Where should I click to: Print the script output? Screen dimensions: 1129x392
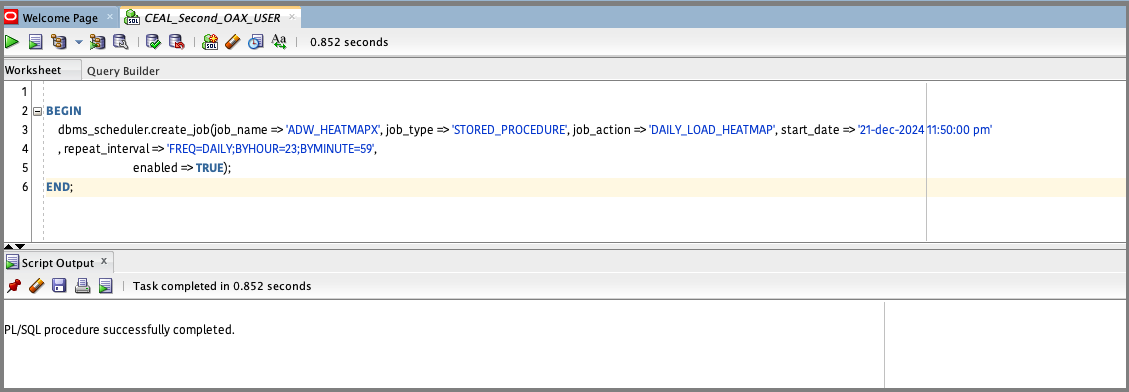83,286
